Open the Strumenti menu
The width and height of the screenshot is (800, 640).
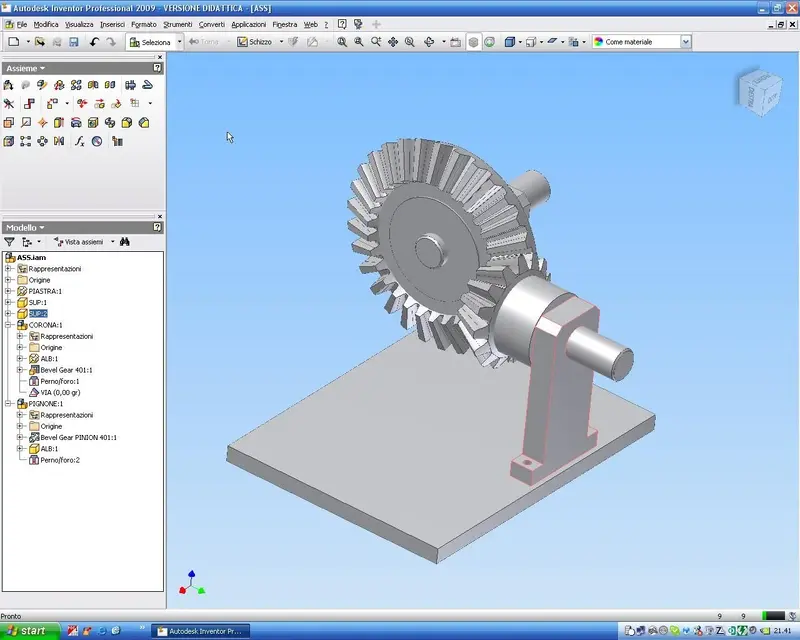tap(178, 24)
